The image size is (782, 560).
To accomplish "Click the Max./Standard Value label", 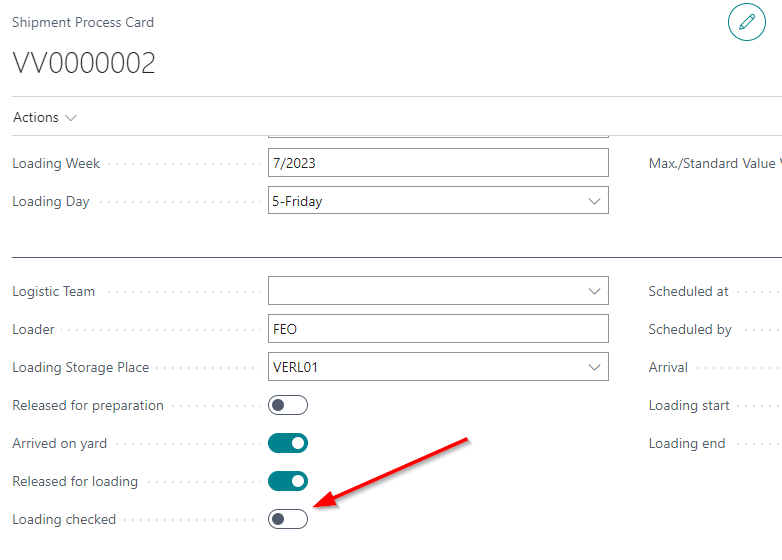I will [712, 163].
